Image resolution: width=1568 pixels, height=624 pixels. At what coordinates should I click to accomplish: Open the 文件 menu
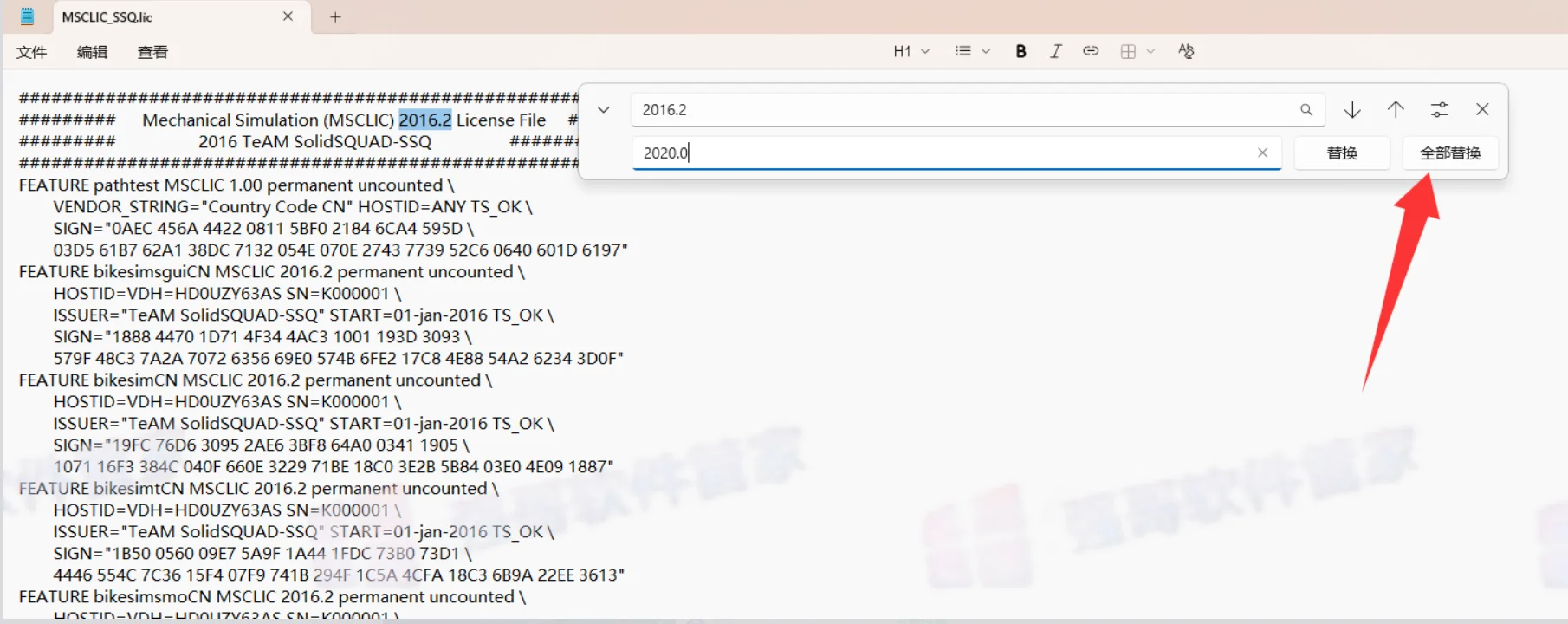tap(31, 52)
